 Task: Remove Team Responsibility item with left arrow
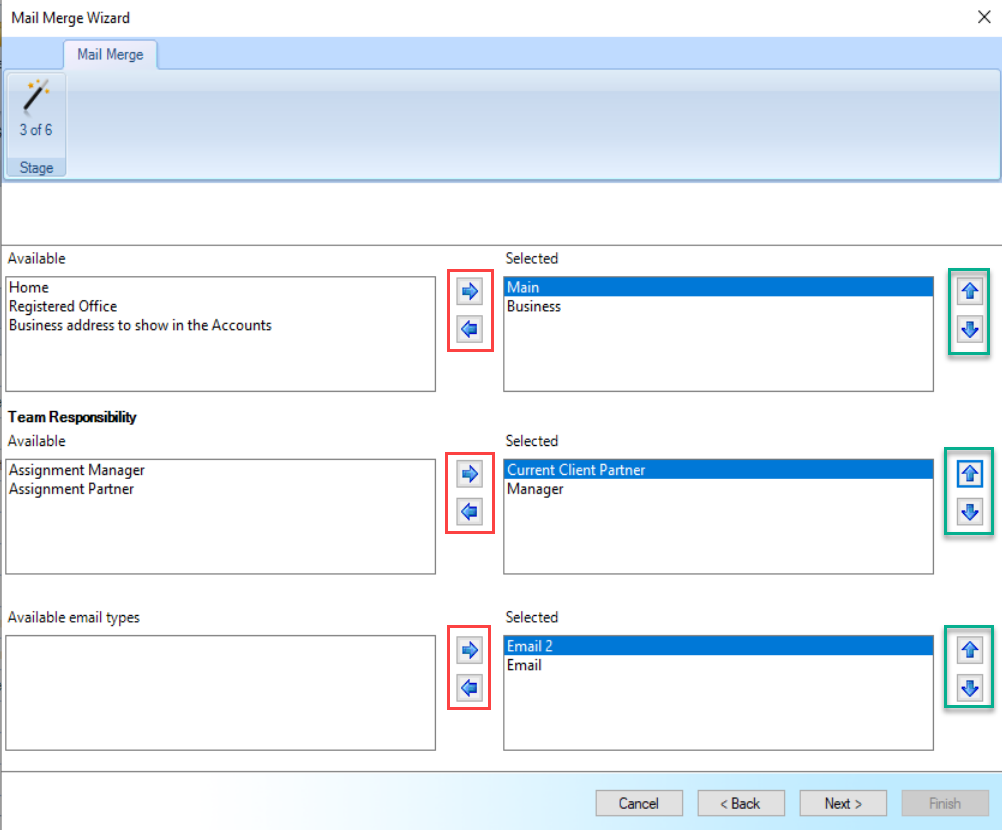470,512
